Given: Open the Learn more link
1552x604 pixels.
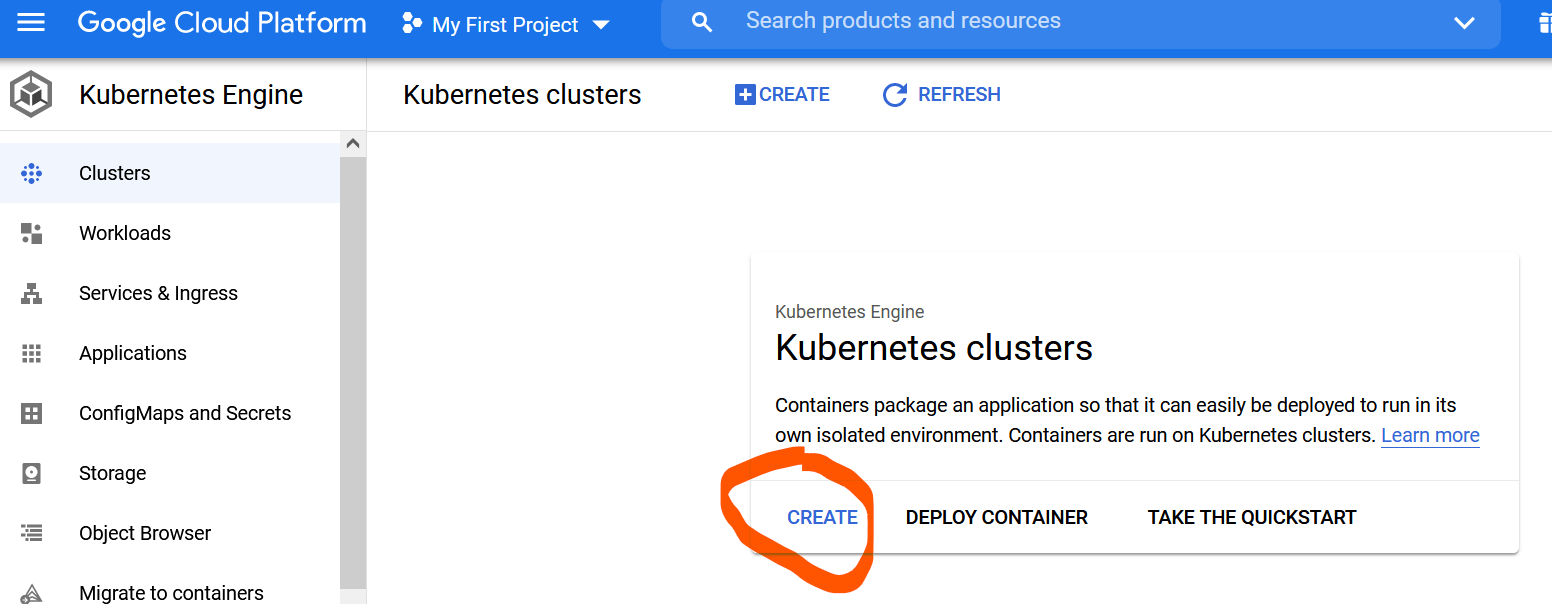Looking at the screenshot, I should tap(1430, 435).
